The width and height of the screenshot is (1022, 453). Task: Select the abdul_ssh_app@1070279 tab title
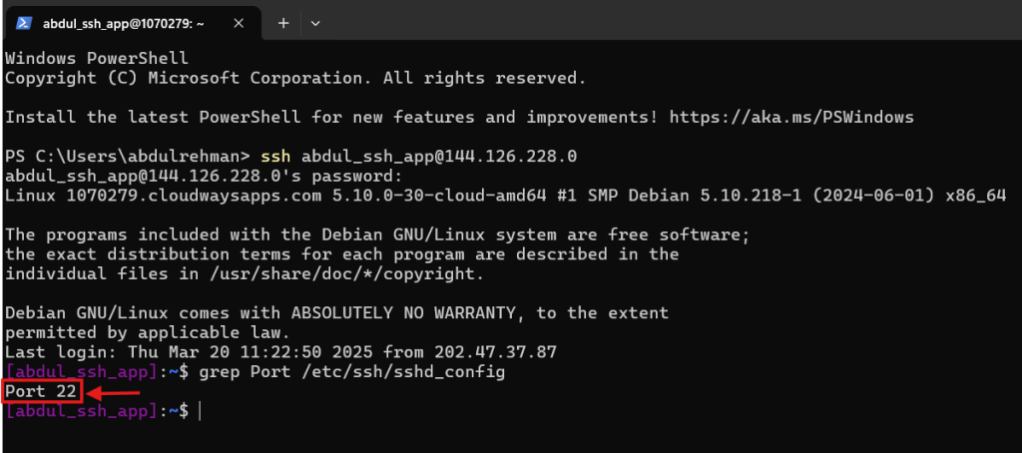click(126, 22)
